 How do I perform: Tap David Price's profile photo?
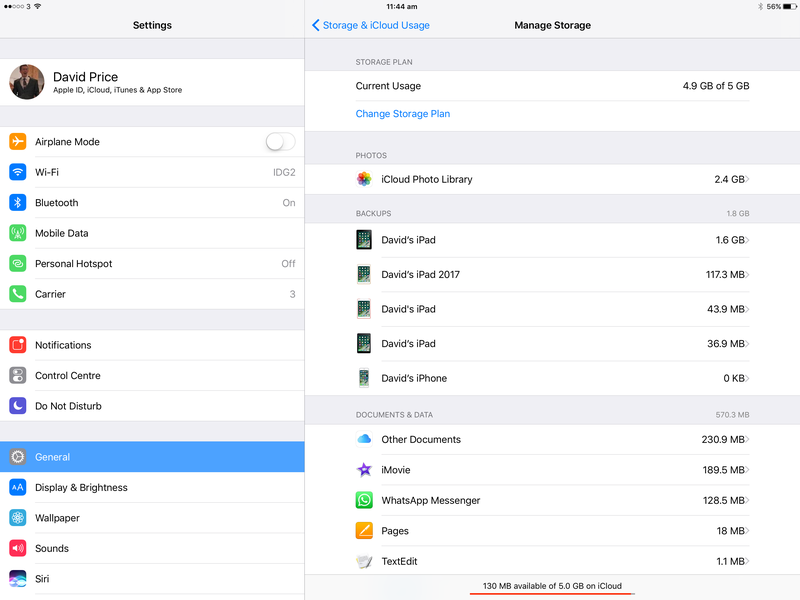pos(27,82)
